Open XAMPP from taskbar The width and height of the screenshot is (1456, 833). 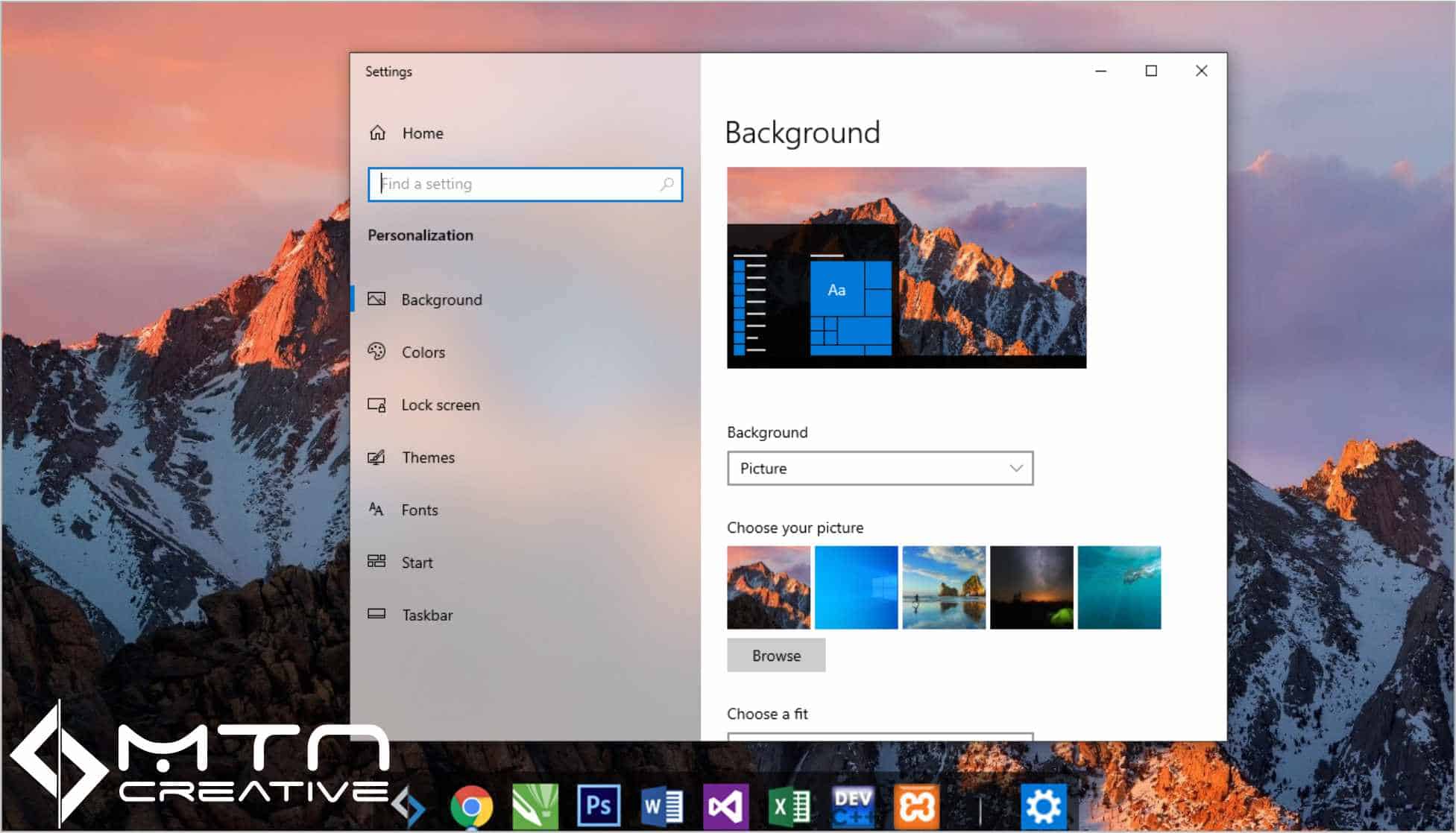click(x=919, y=800)
